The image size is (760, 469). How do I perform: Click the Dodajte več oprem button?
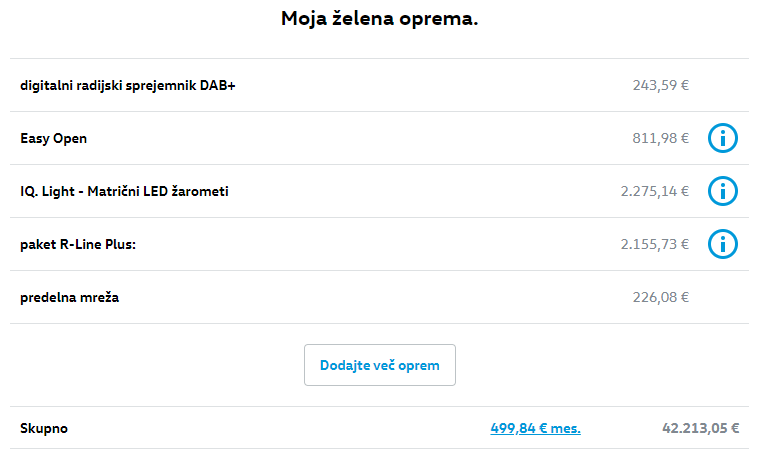(380, 365)
